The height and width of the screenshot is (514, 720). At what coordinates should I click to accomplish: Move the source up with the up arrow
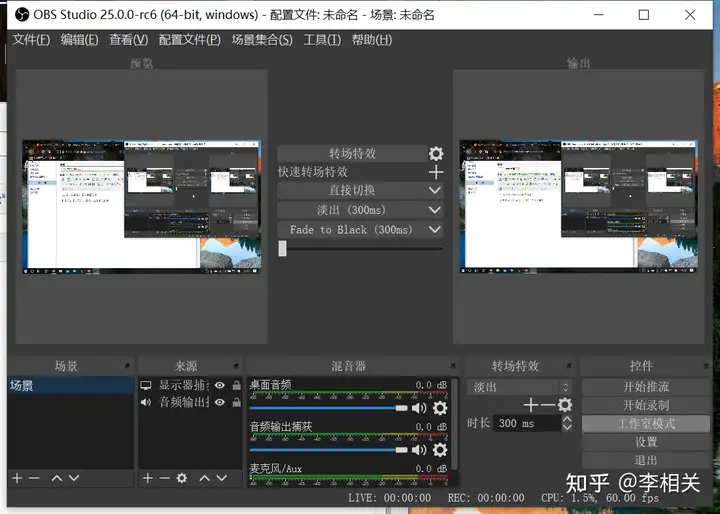[204, 478]
